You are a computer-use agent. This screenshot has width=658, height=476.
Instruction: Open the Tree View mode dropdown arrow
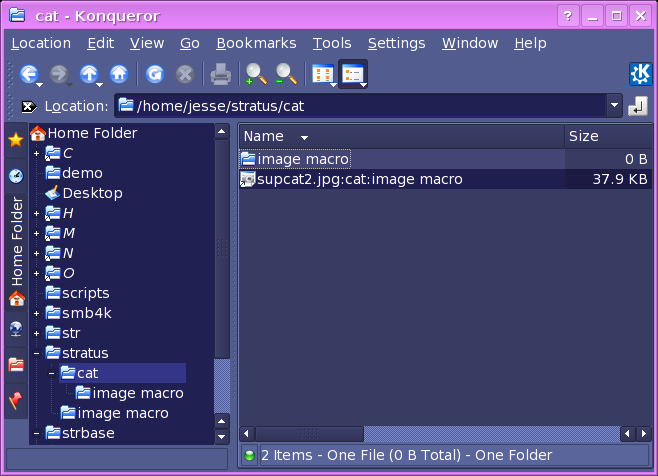click(363, 85)
